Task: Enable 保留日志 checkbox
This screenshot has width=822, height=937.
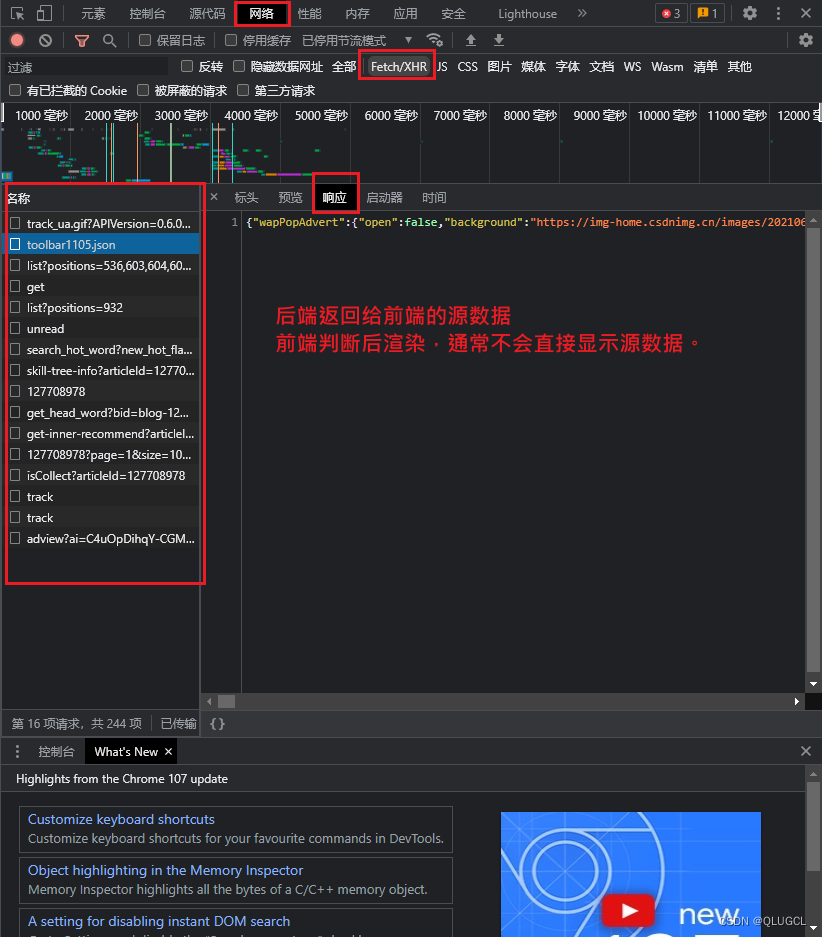Action: pyautogui.click(x=145, y=40)
